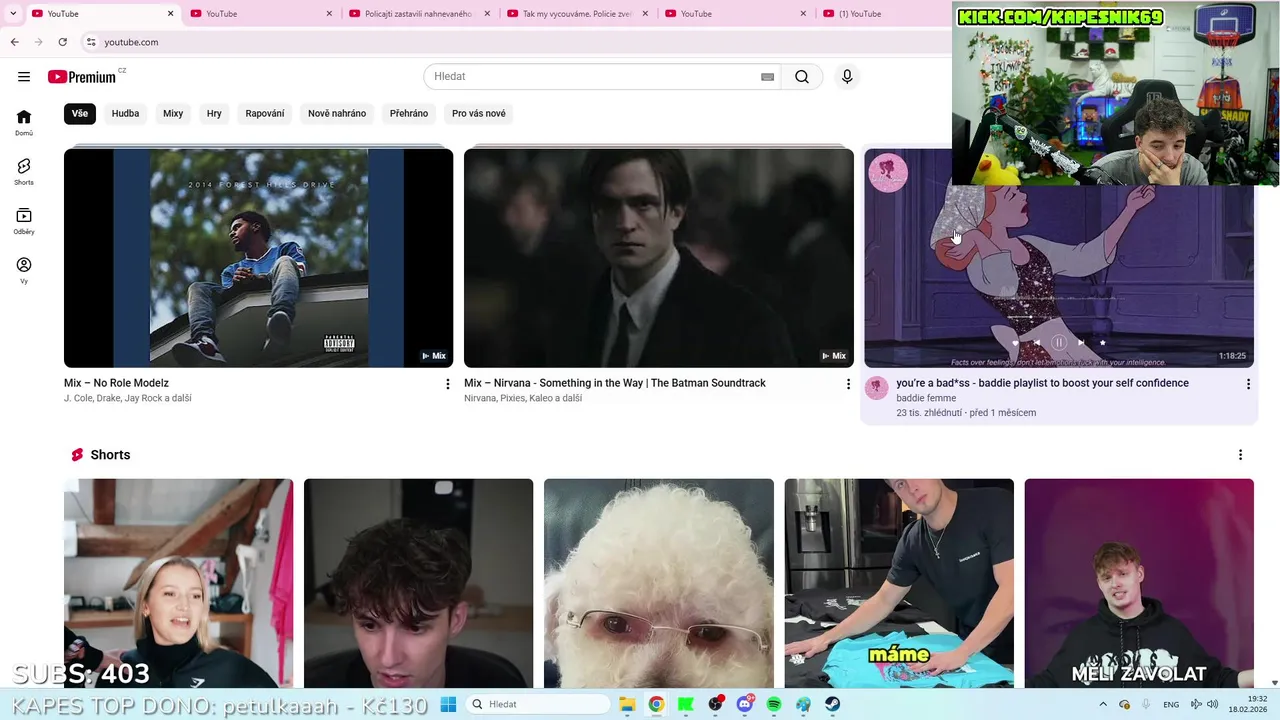The image size is (1280, 720).
Task: Open Odběry subscriptions in the sidebar
Action: [24, 221]
